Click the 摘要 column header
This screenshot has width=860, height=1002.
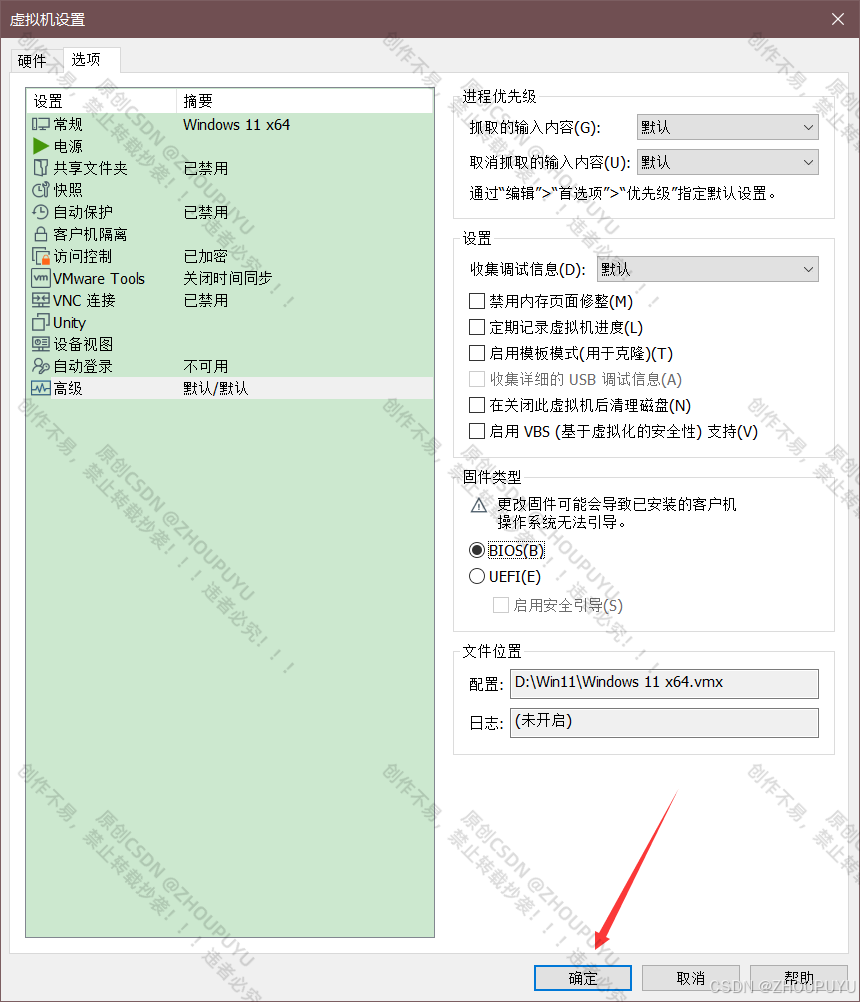click(305, 101)
